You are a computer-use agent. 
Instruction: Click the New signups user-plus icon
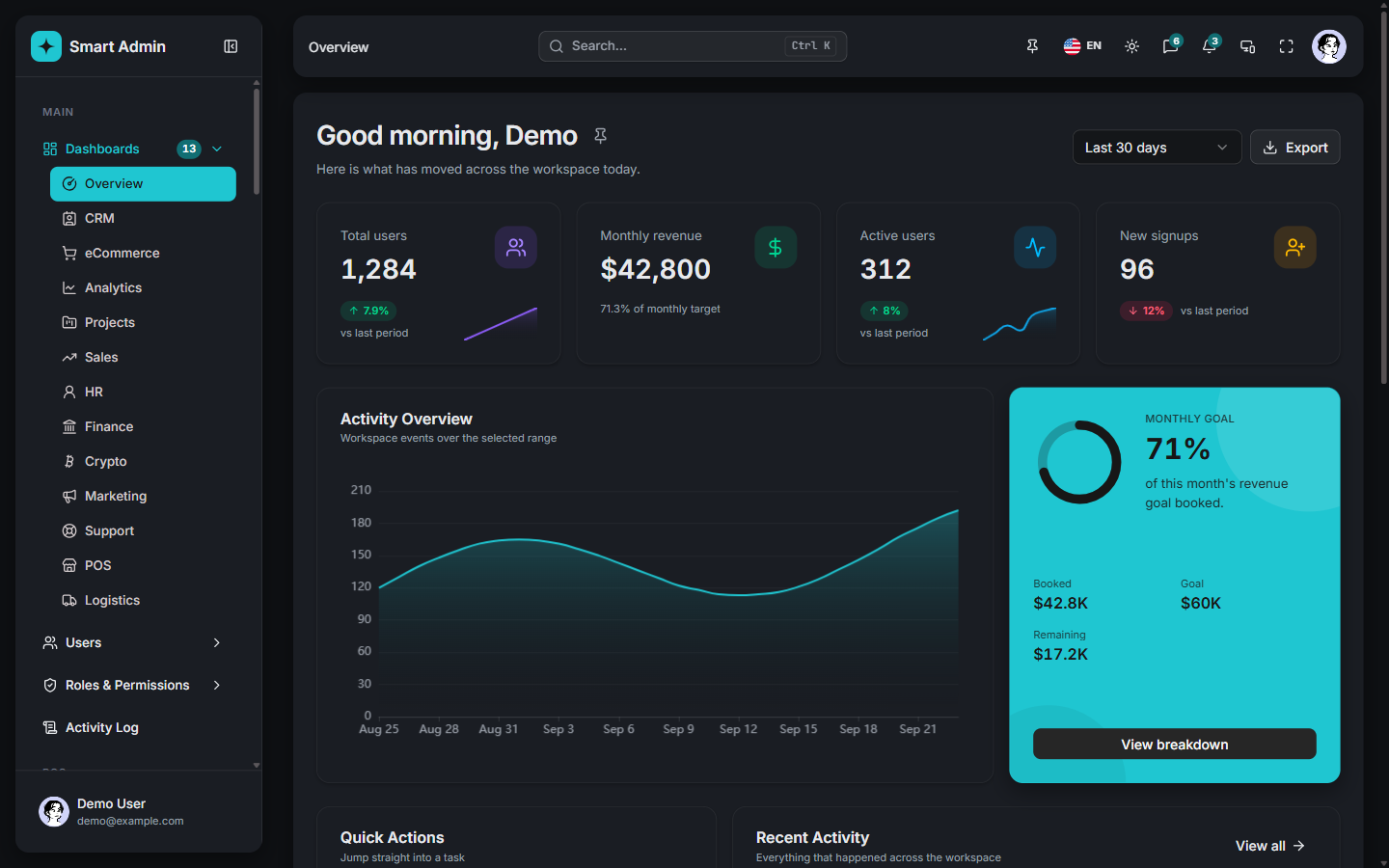pyautogui.click(x=1295, y=248)
